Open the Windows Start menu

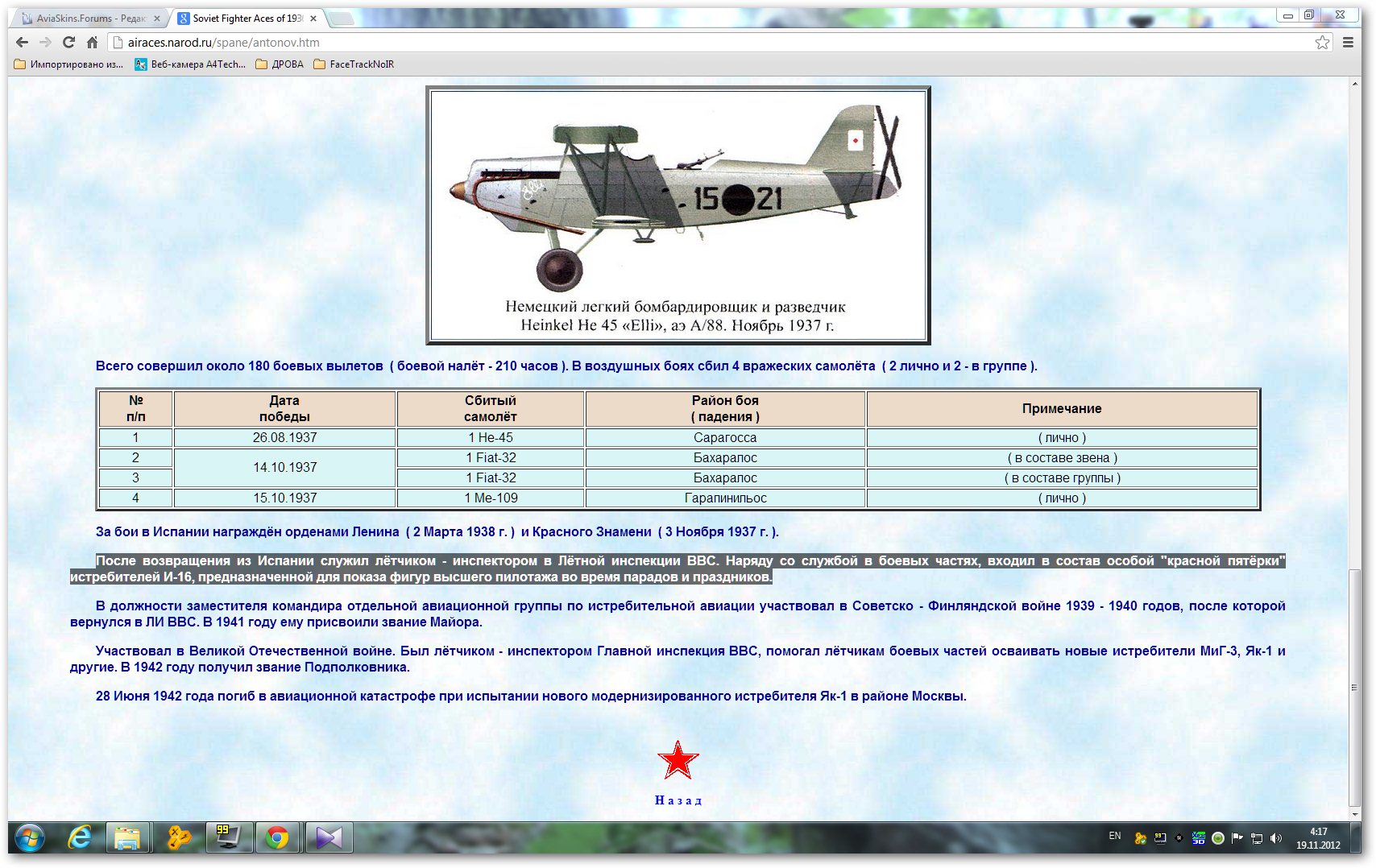pyautogui.click(x=30, y=838)
